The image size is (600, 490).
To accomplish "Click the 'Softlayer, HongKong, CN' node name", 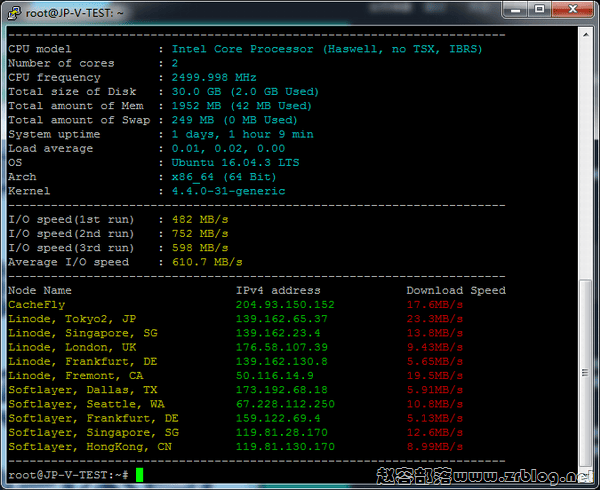I will pos(90,446).
